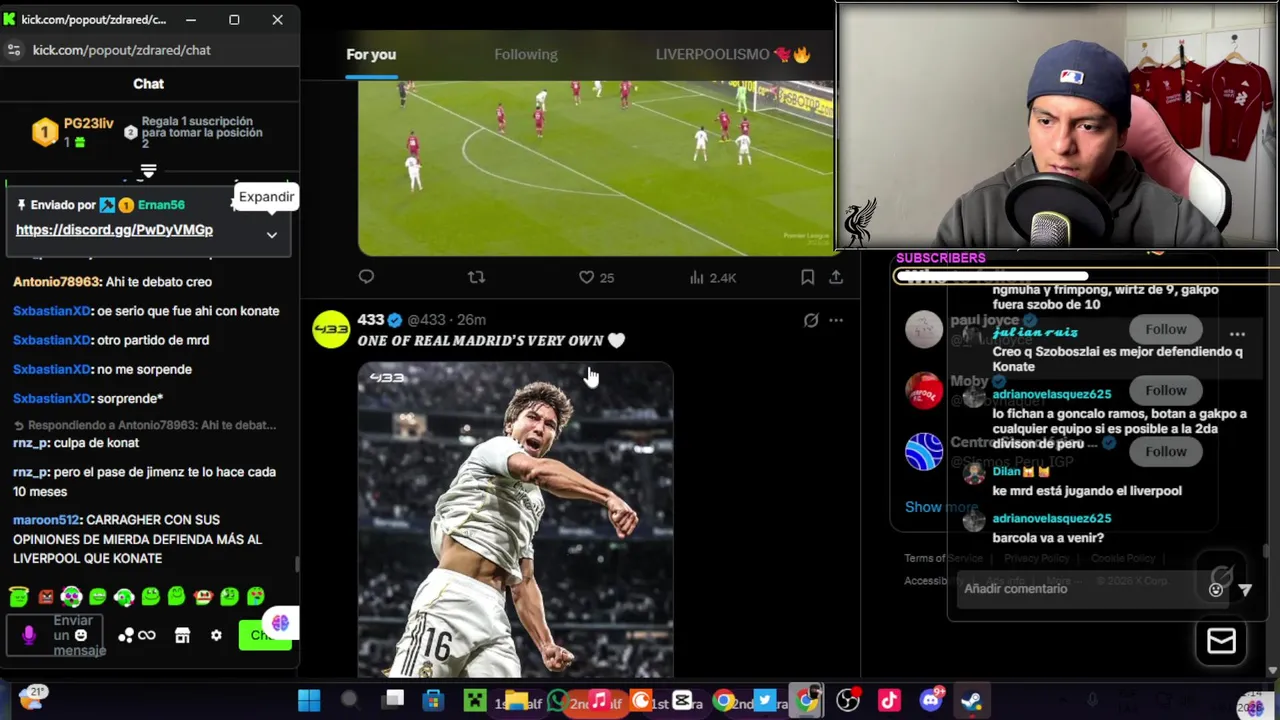Open username maroon512 in chat
The image size is (1280, 720).
[x=46, y=520]
